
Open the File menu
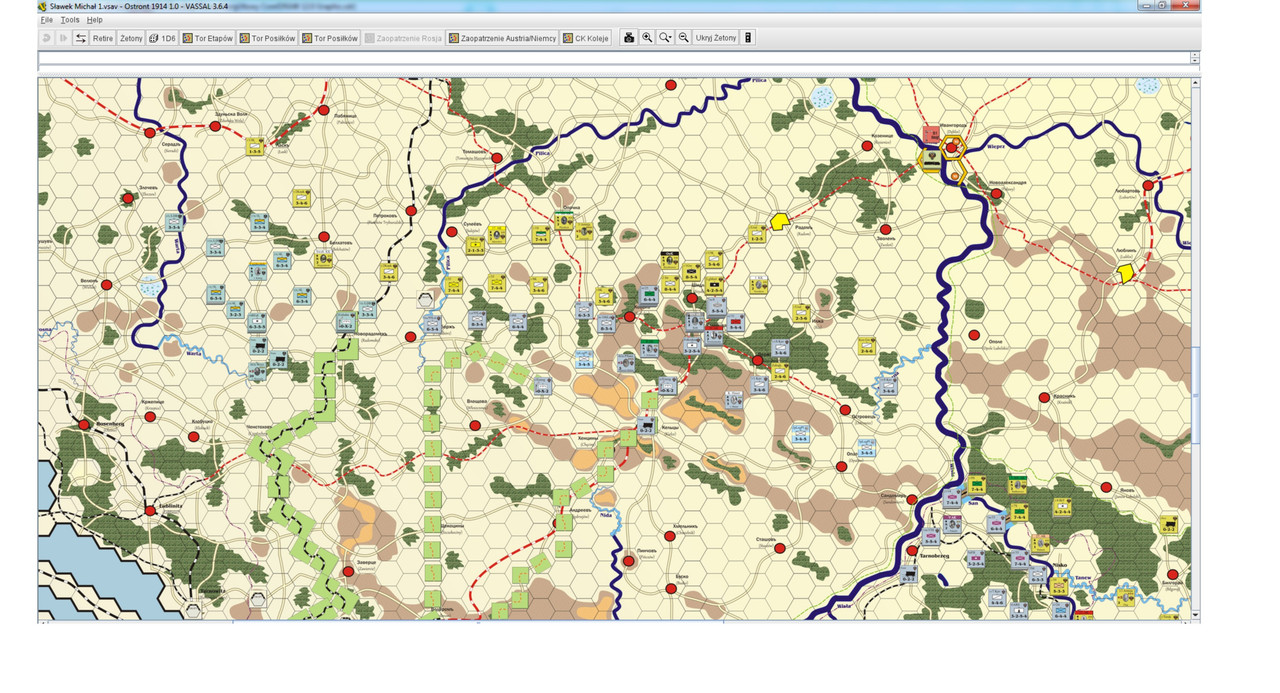(47, 20)
